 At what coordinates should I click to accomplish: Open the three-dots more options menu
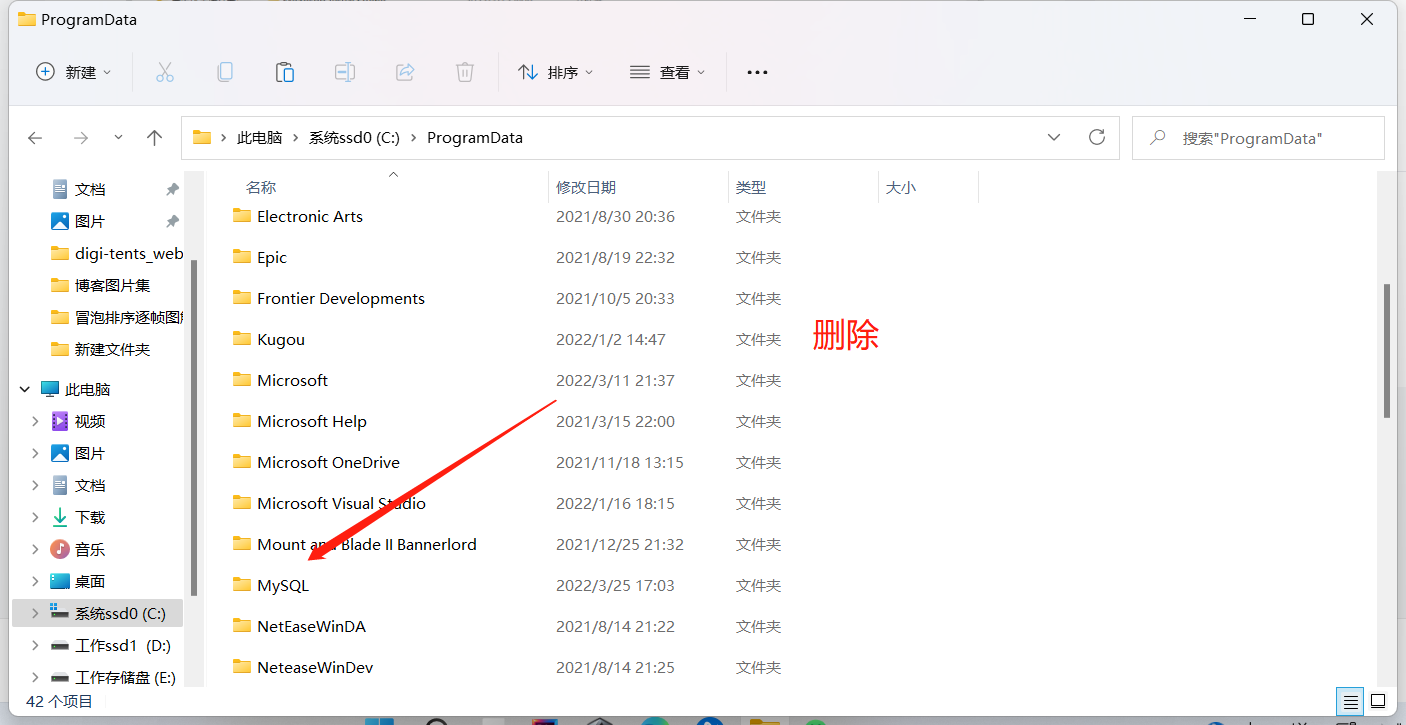point(757,72)
